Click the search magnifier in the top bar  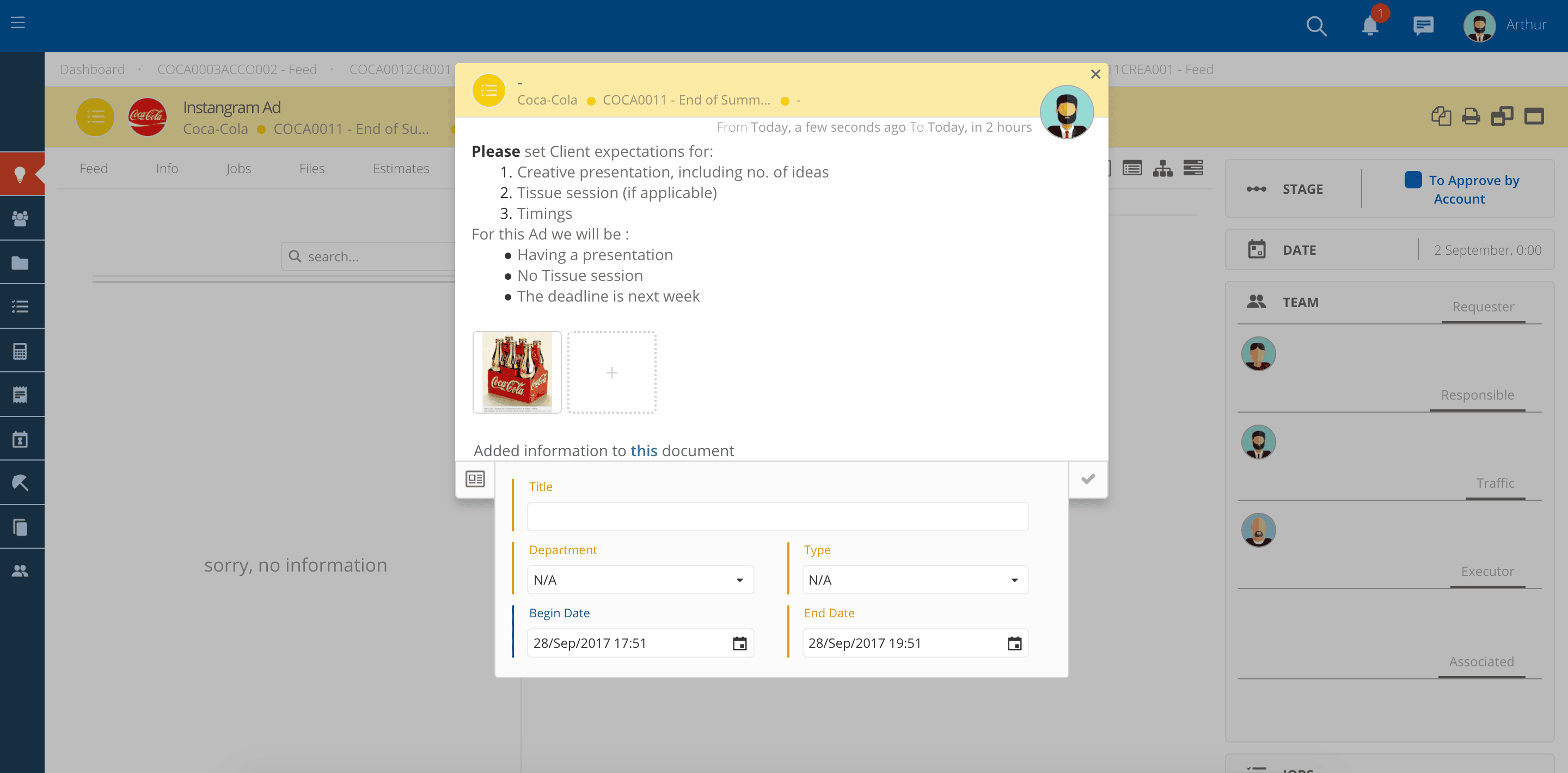[1316, 26]
